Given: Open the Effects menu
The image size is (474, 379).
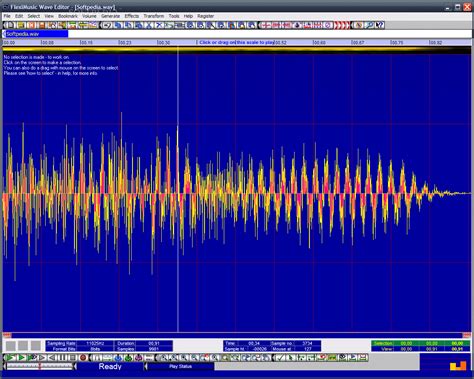Looking at the screenshot, I should point(132,16).
